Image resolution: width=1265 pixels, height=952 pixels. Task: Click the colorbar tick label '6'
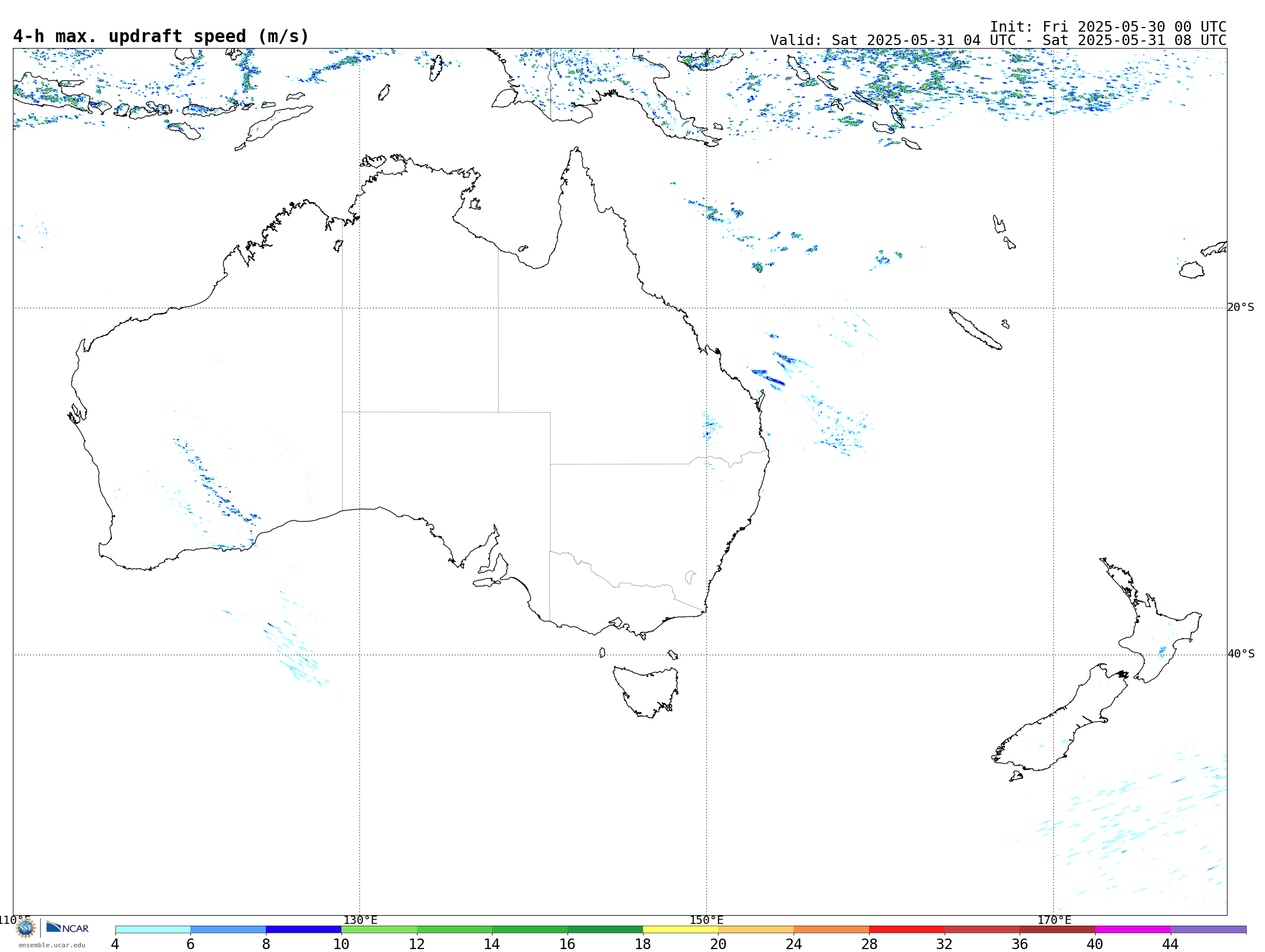190,944
